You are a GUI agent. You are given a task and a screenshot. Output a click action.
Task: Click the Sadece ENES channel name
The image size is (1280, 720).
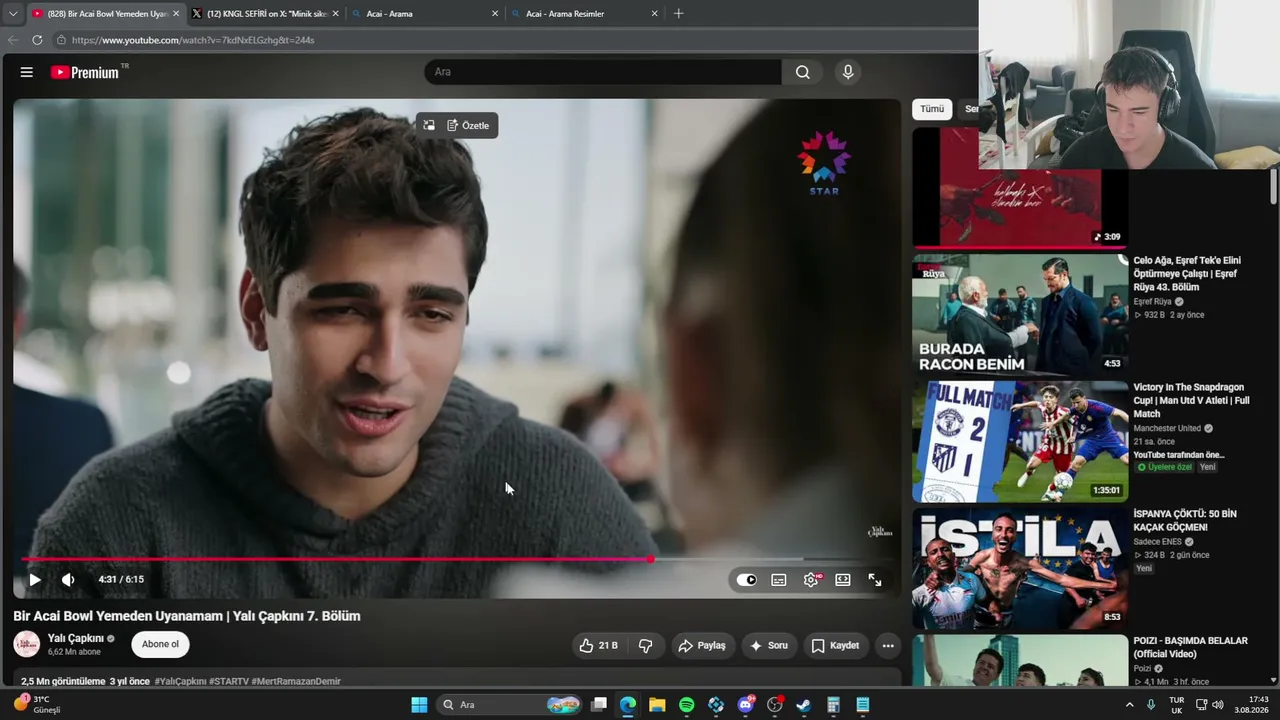pos(1157,542)
